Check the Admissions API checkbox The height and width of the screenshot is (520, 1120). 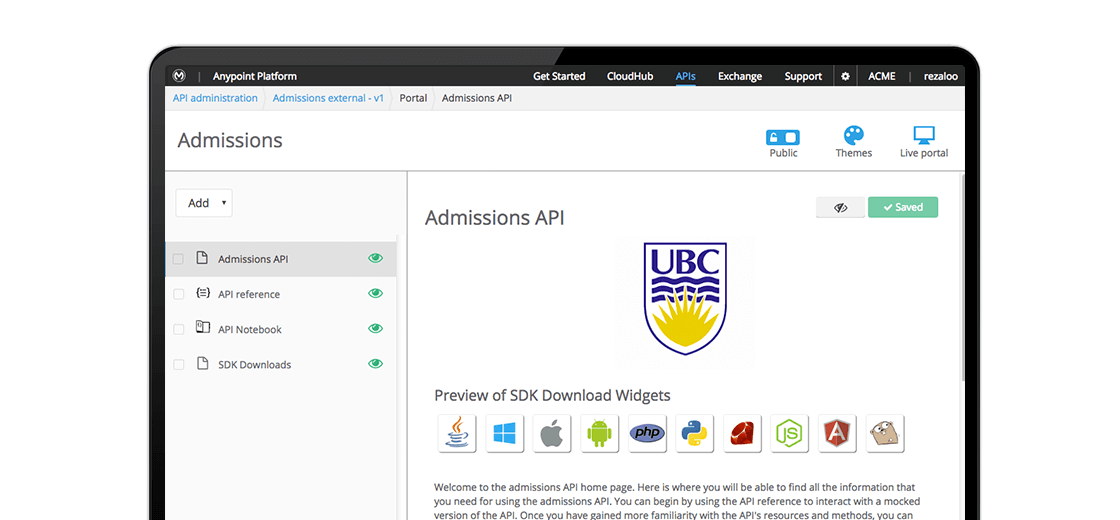click(x=179, y=259)
